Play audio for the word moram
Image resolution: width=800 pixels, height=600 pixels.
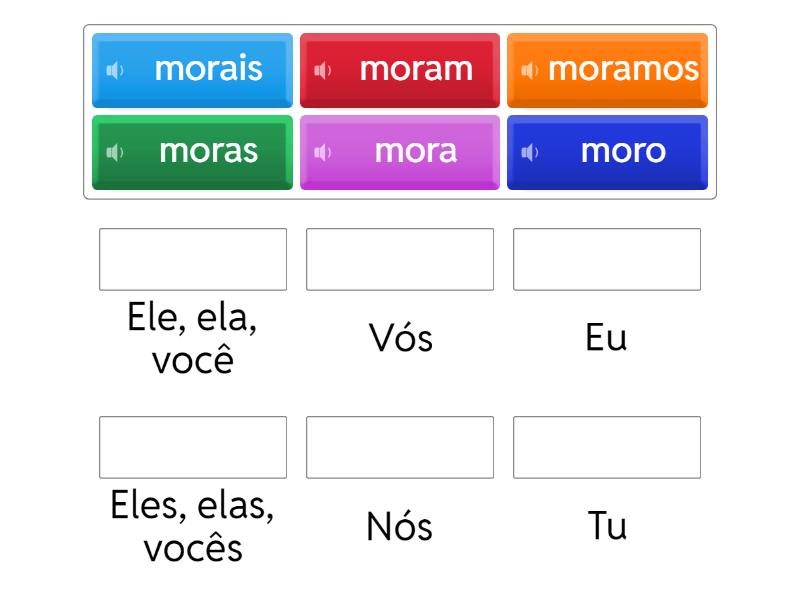(322, 70)
